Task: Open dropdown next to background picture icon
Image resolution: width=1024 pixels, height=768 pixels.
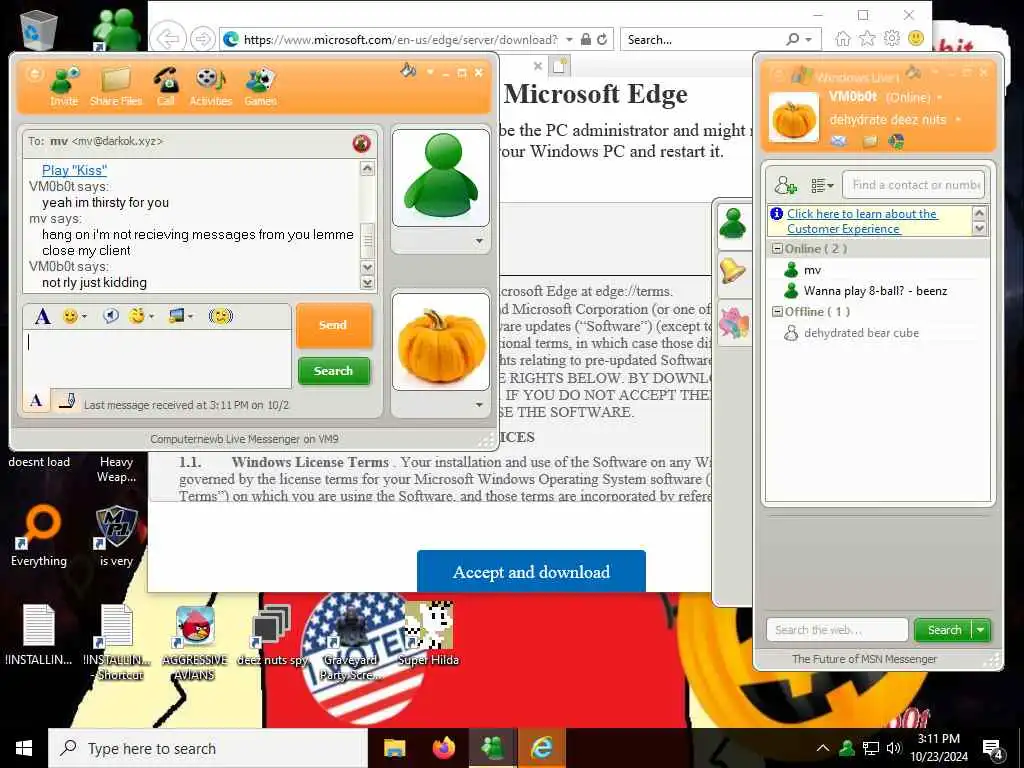Action: [191, 317]
